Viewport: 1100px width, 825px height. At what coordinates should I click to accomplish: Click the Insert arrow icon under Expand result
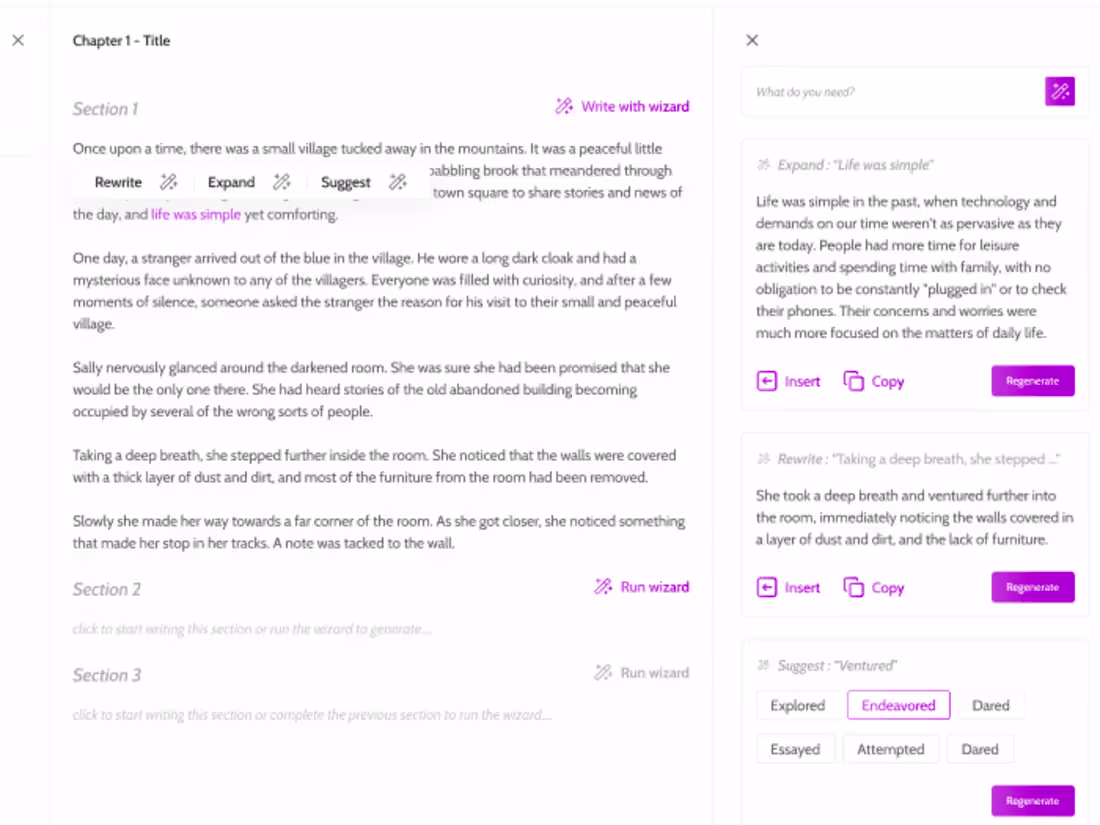point(767,381)
